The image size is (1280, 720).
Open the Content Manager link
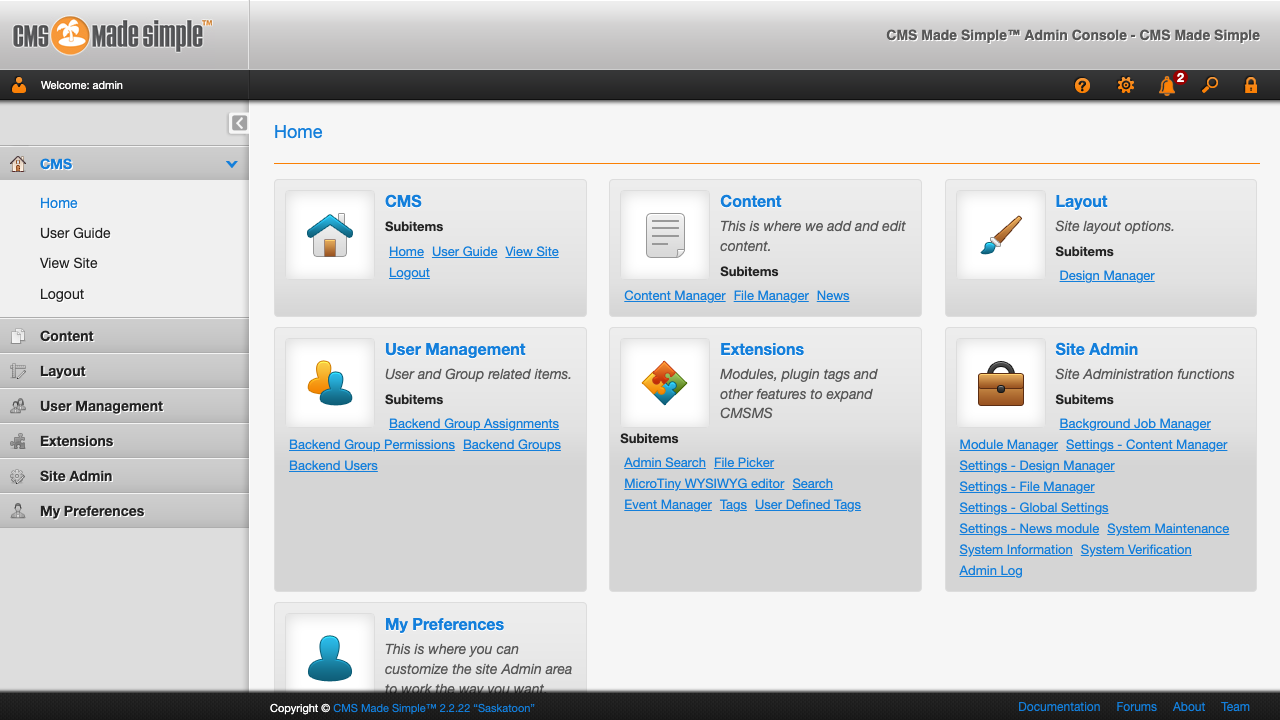(x=675, y=296)
